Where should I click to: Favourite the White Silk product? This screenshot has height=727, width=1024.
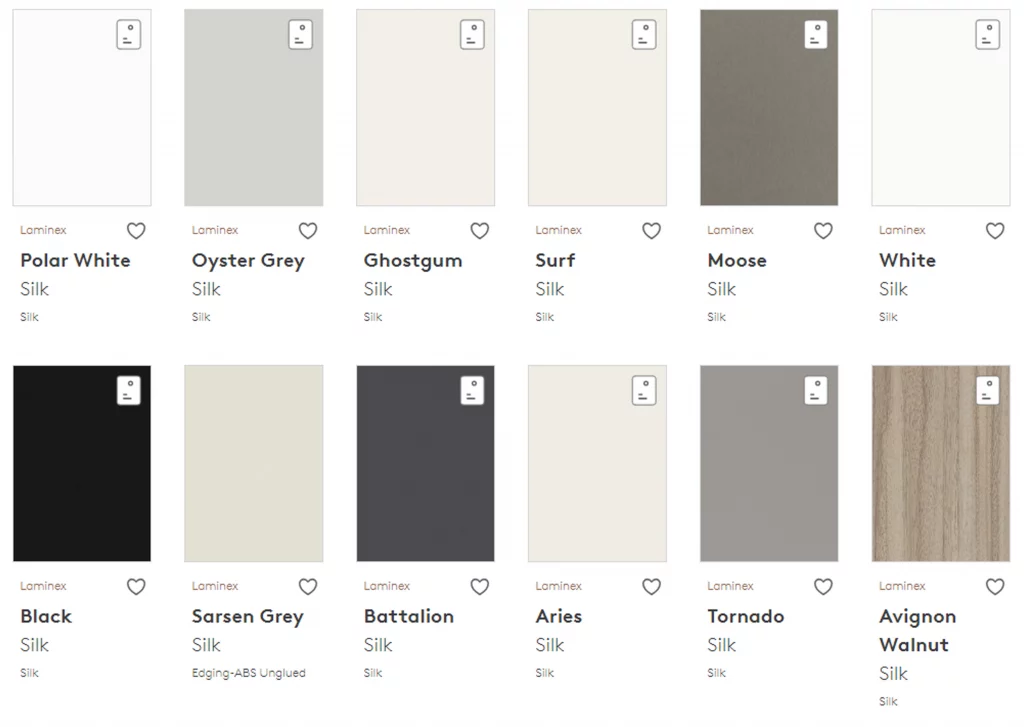pyautogui.click(x=995, y=231)
